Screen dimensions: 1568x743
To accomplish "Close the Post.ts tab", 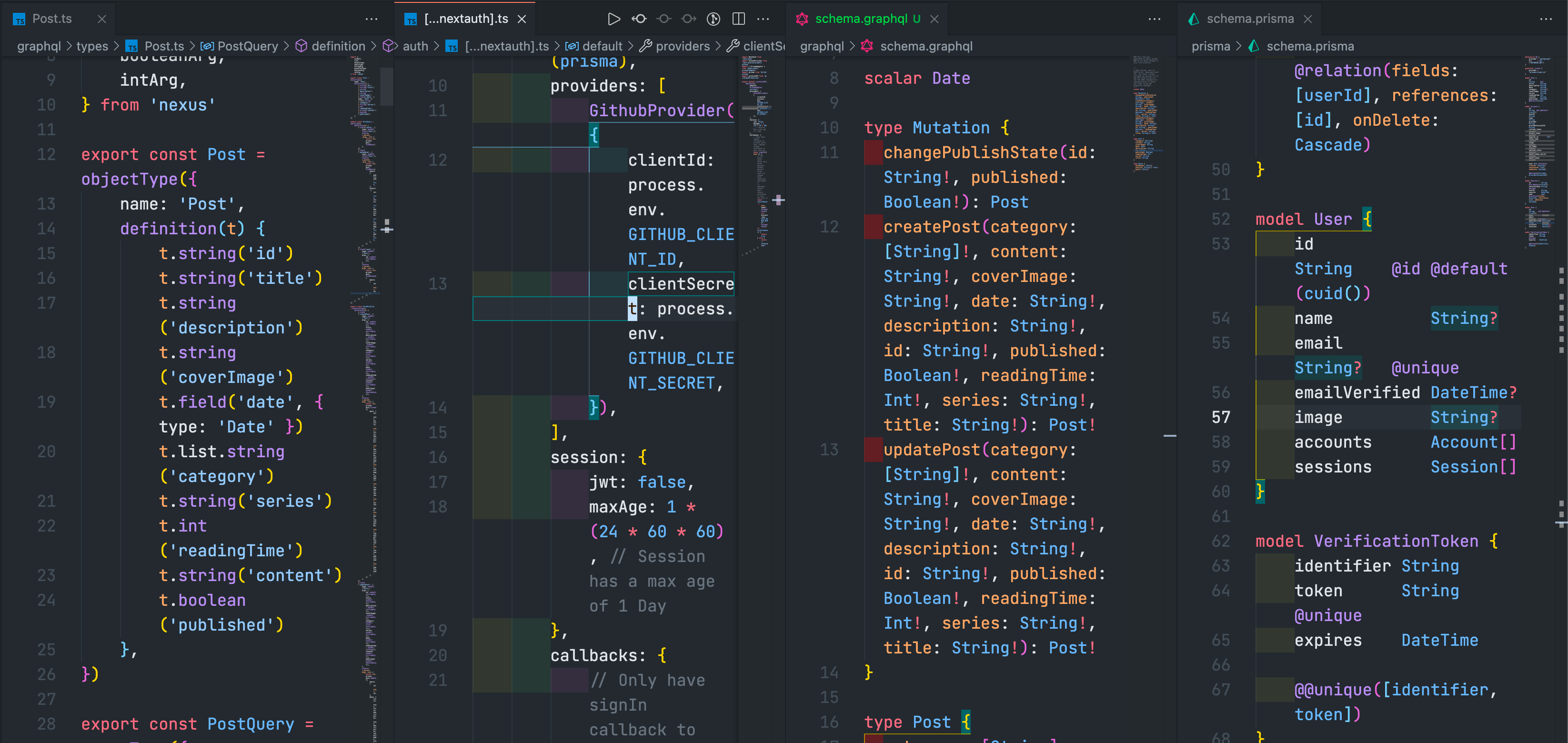I will pos(101,19).
